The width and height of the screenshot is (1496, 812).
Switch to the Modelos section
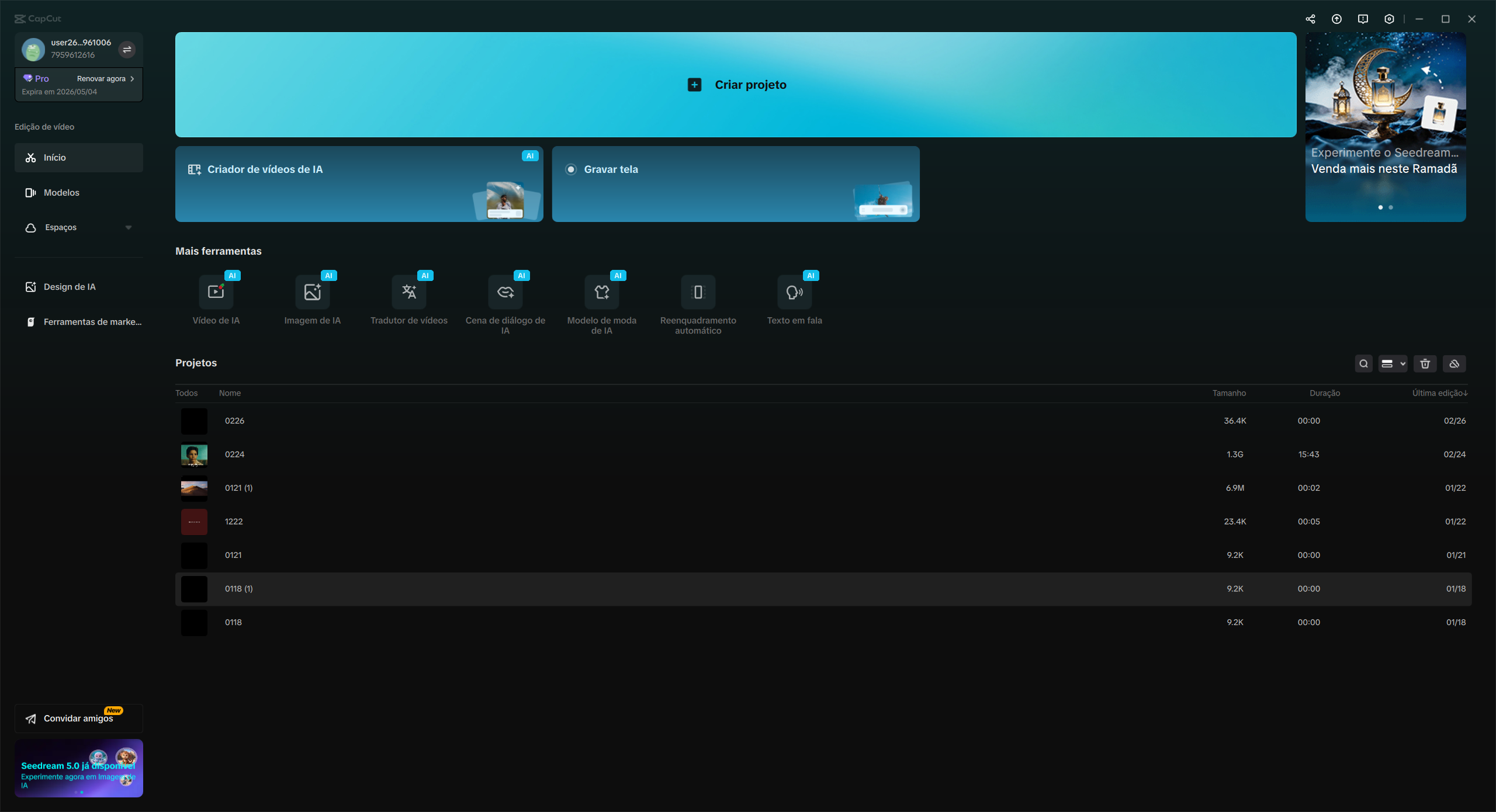pos(63,192)
